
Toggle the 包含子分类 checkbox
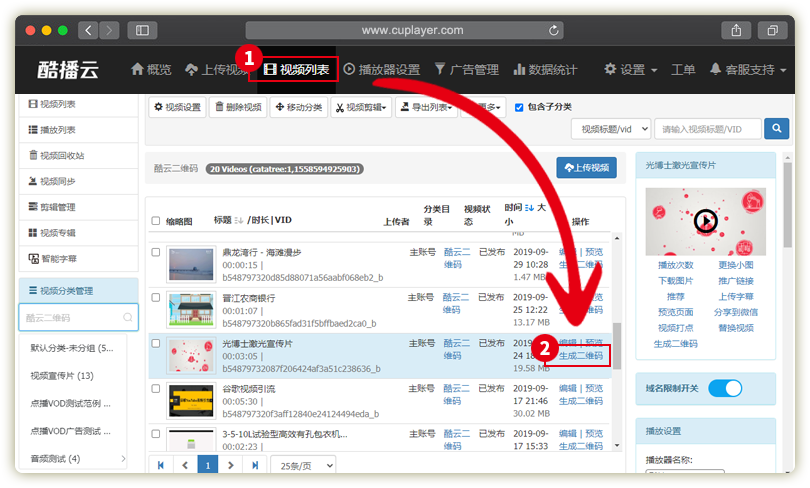click(x=519, y=107)
